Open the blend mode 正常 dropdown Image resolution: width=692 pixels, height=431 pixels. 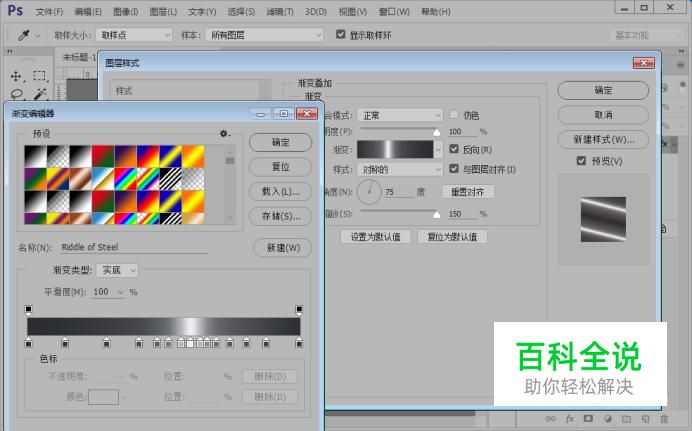tap(400, 115)
